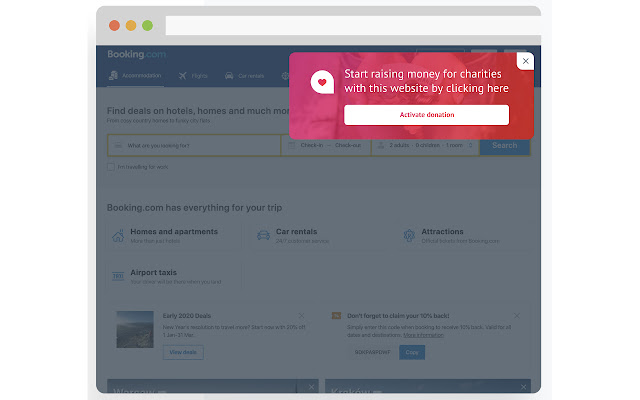Open Homes and apartments card

point(174,236)
